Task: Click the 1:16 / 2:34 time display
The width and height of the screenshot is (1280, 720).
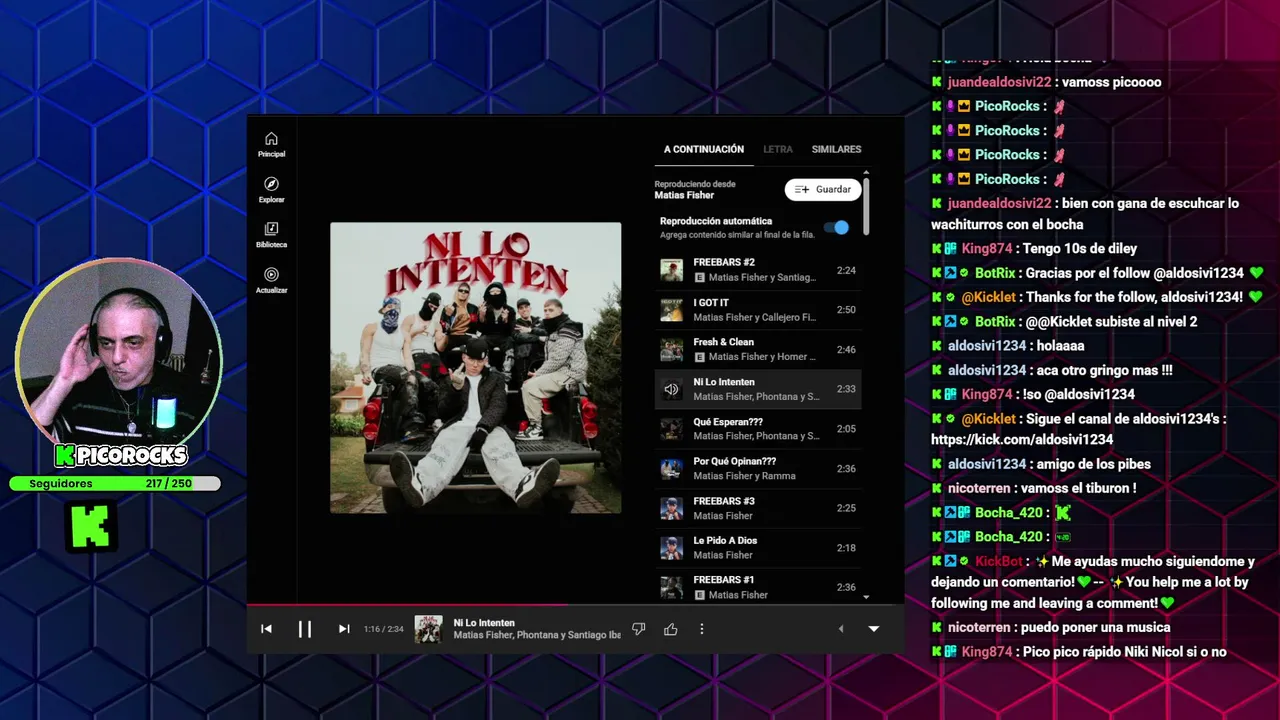Action: 384,629
